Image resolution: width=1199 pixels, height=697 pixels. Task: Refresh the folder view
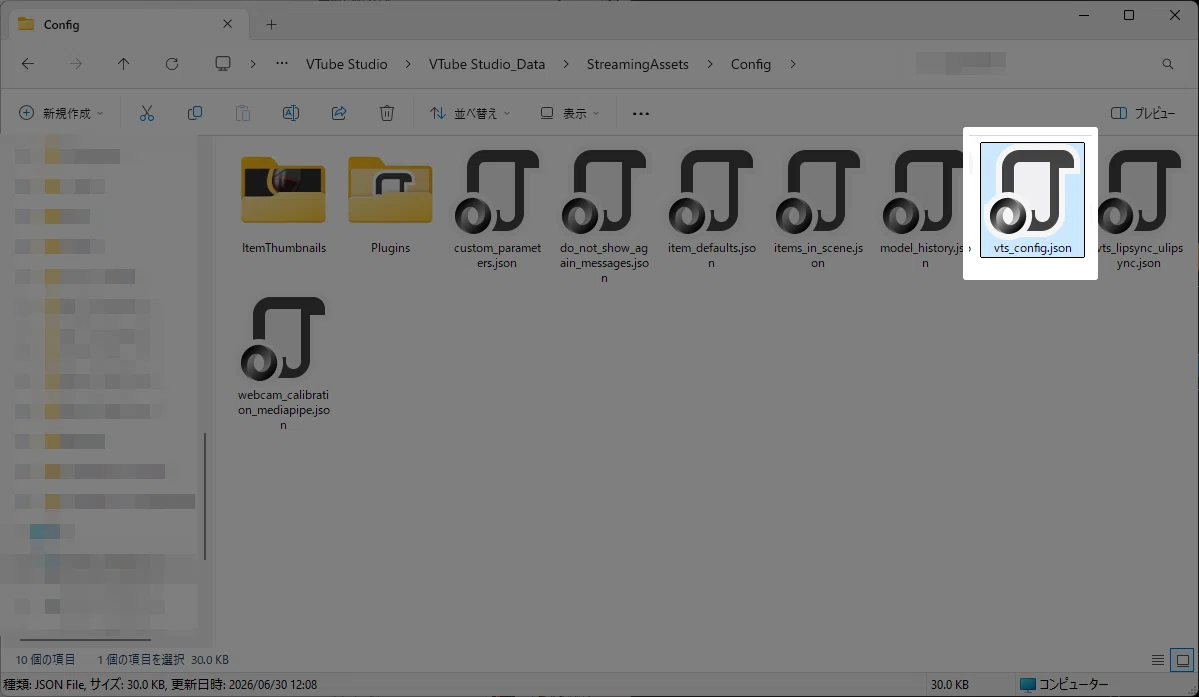[x=172, y=64]
